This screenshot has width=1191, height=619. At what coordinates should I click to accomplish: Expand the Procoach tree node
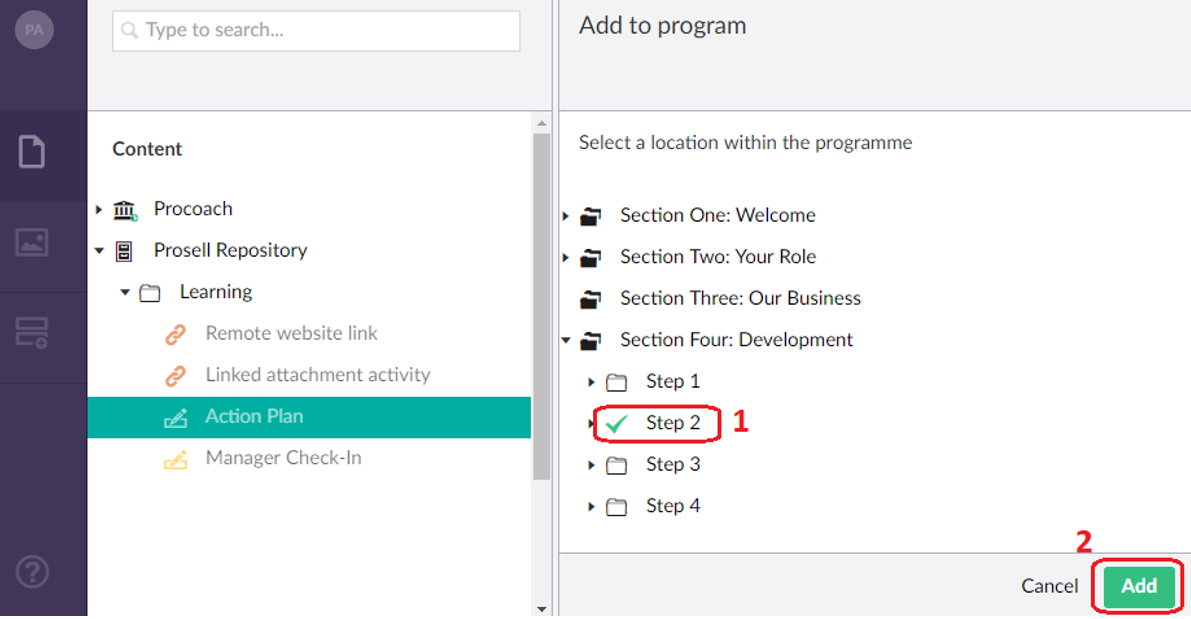pos(98,209)
